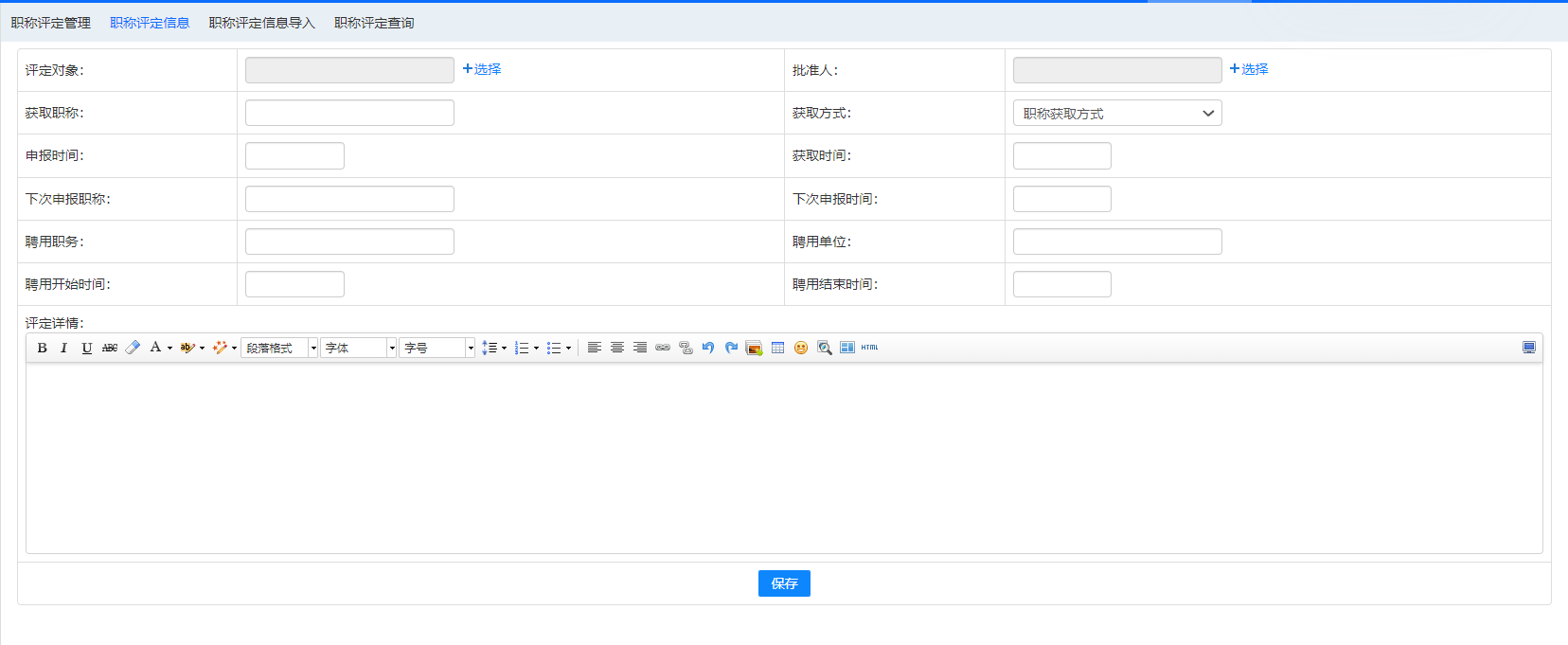1568x645 pixels.
Task: Click the undo arrow icon
Action: (x=708, y=348)
